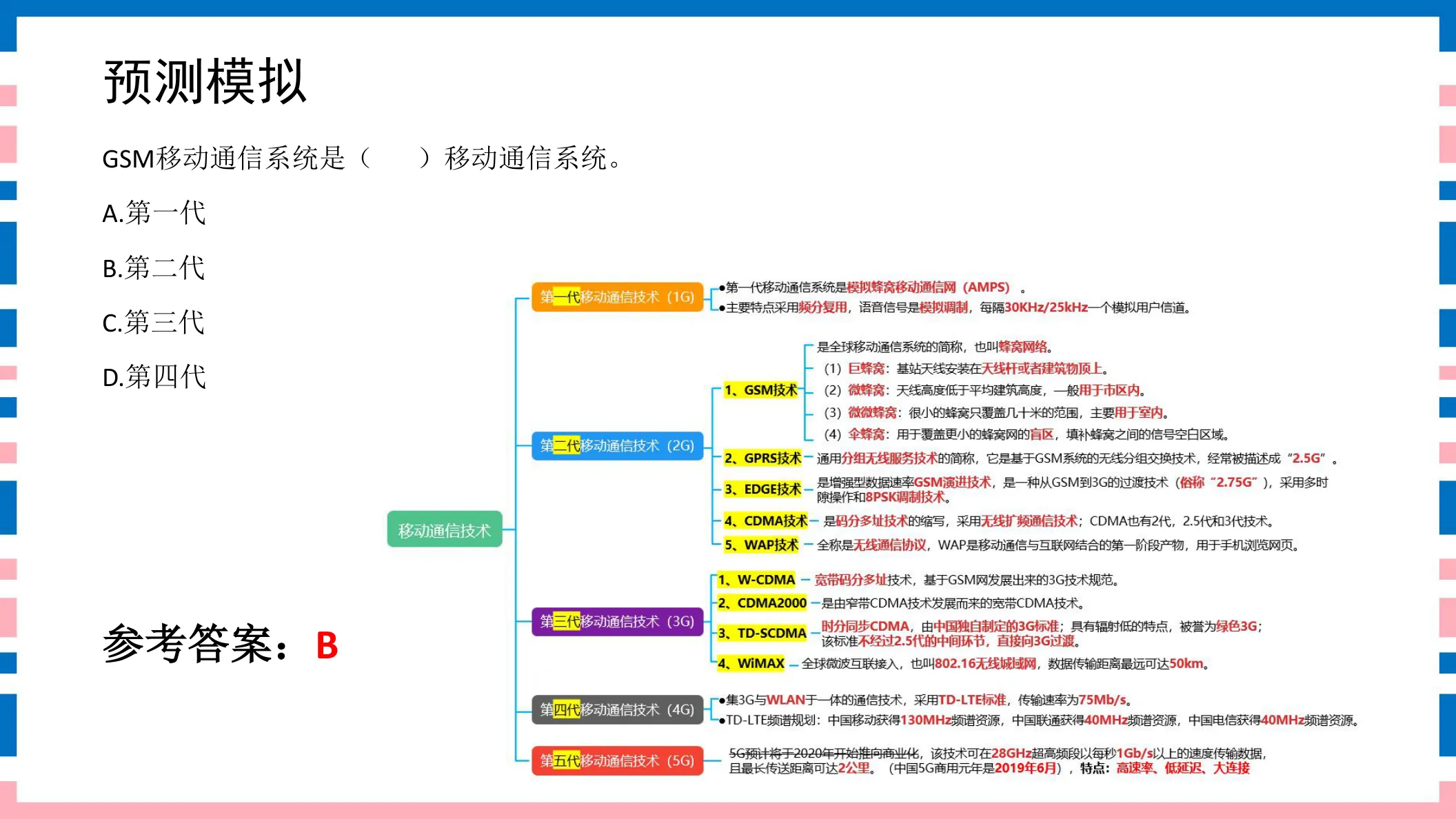Click the 分组无线服务技术 red text
This screenshot has height=819, width=1456.
click(x=889, y=458)
